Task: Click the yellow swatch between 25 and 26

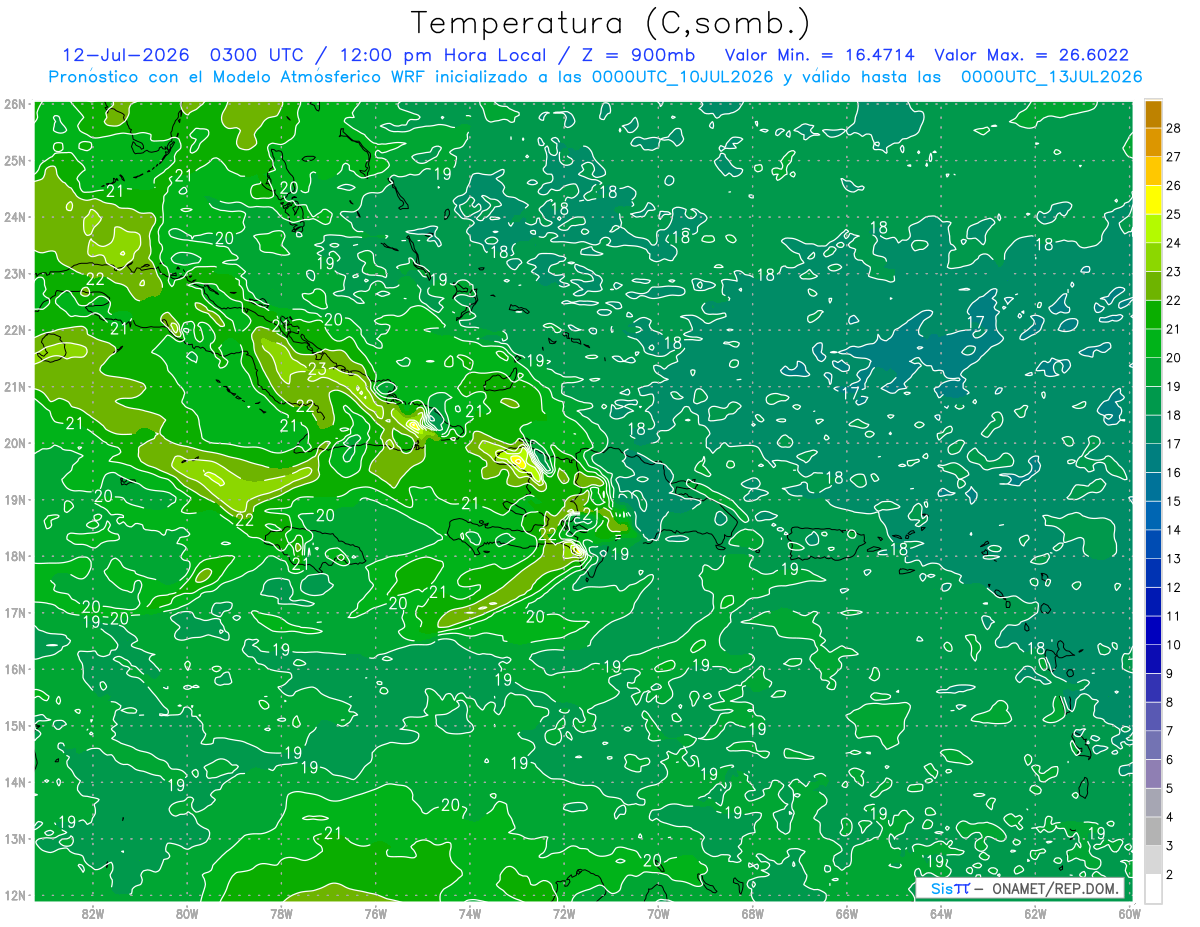Action: 1153,200
